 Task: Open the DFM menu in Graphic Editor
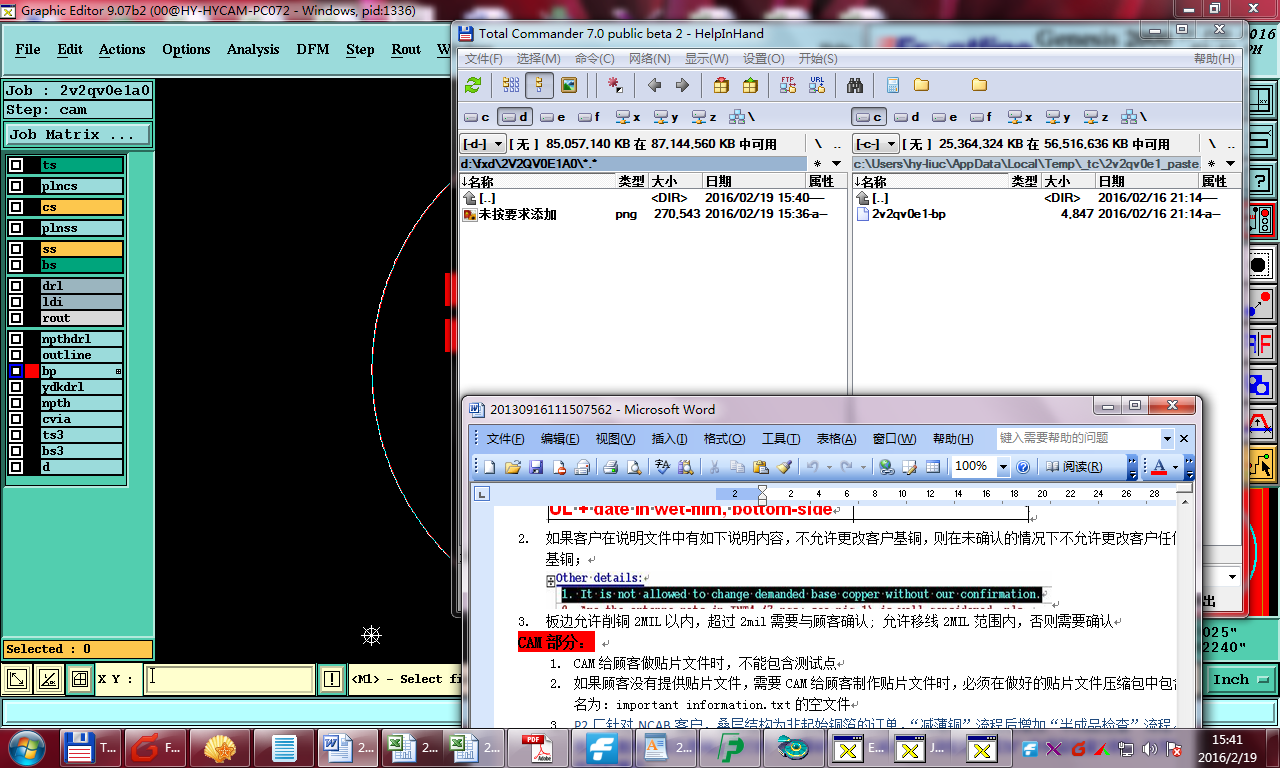coord(313,49)
